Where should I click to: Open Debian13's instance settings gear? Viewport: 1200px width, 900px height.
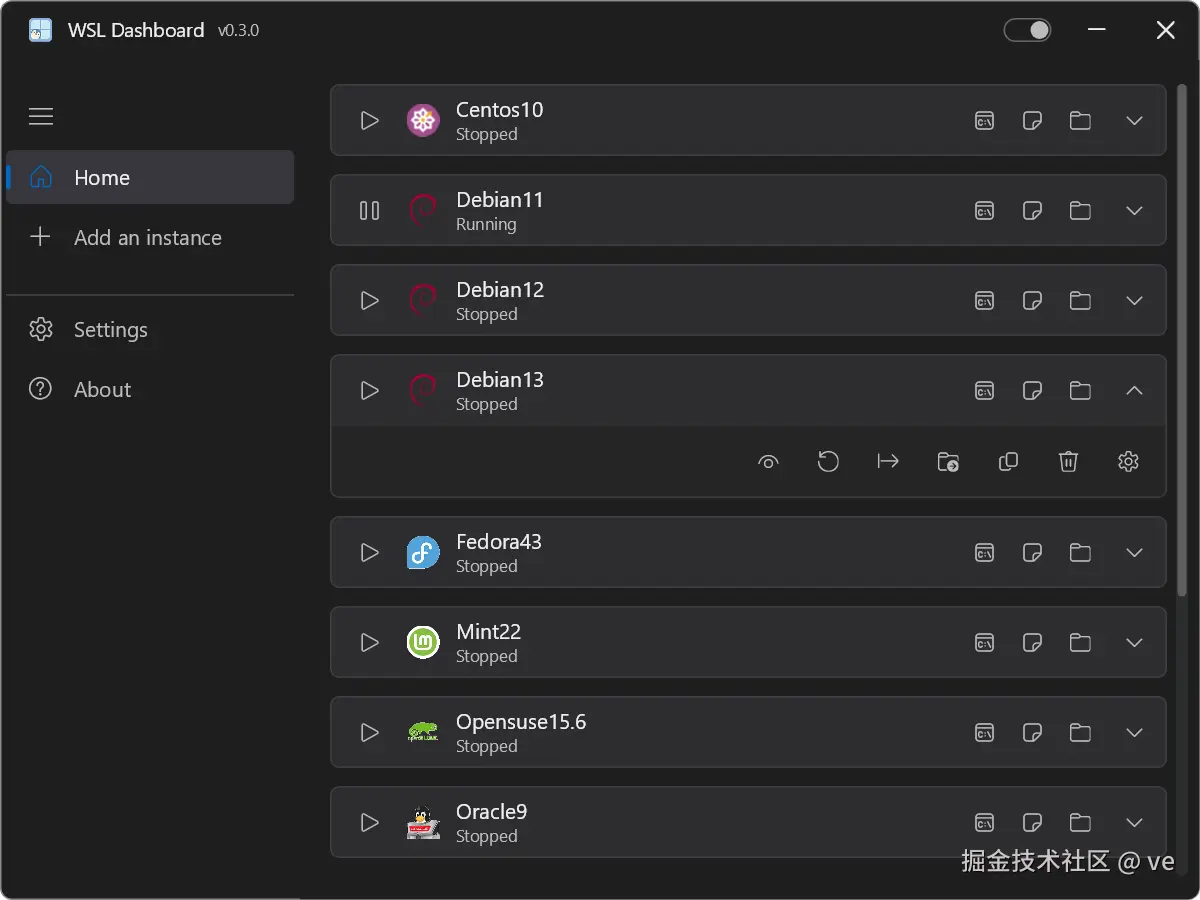(1128, 461)
